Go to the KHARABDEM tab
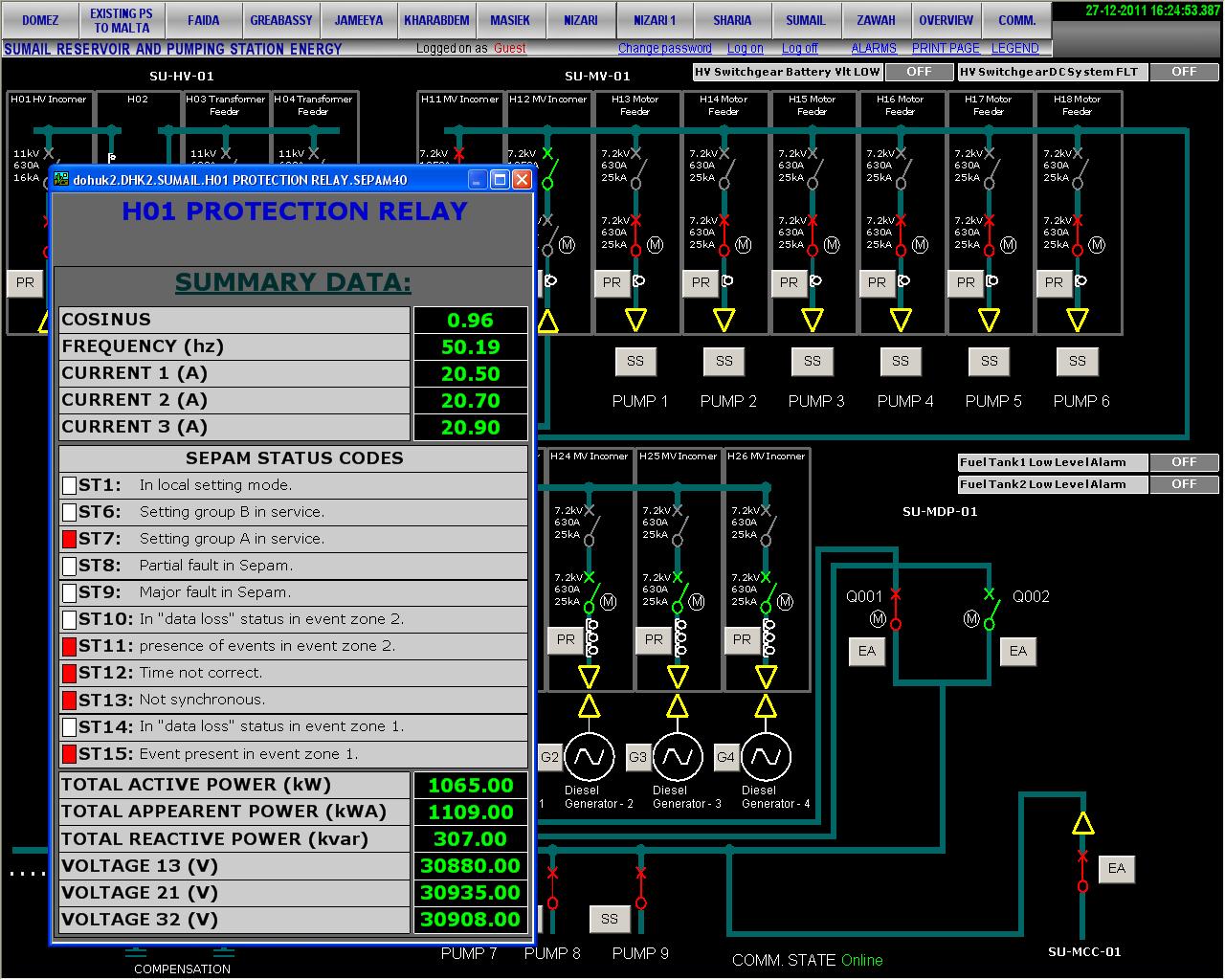The image size is (1225, 980). click(436, 19)
